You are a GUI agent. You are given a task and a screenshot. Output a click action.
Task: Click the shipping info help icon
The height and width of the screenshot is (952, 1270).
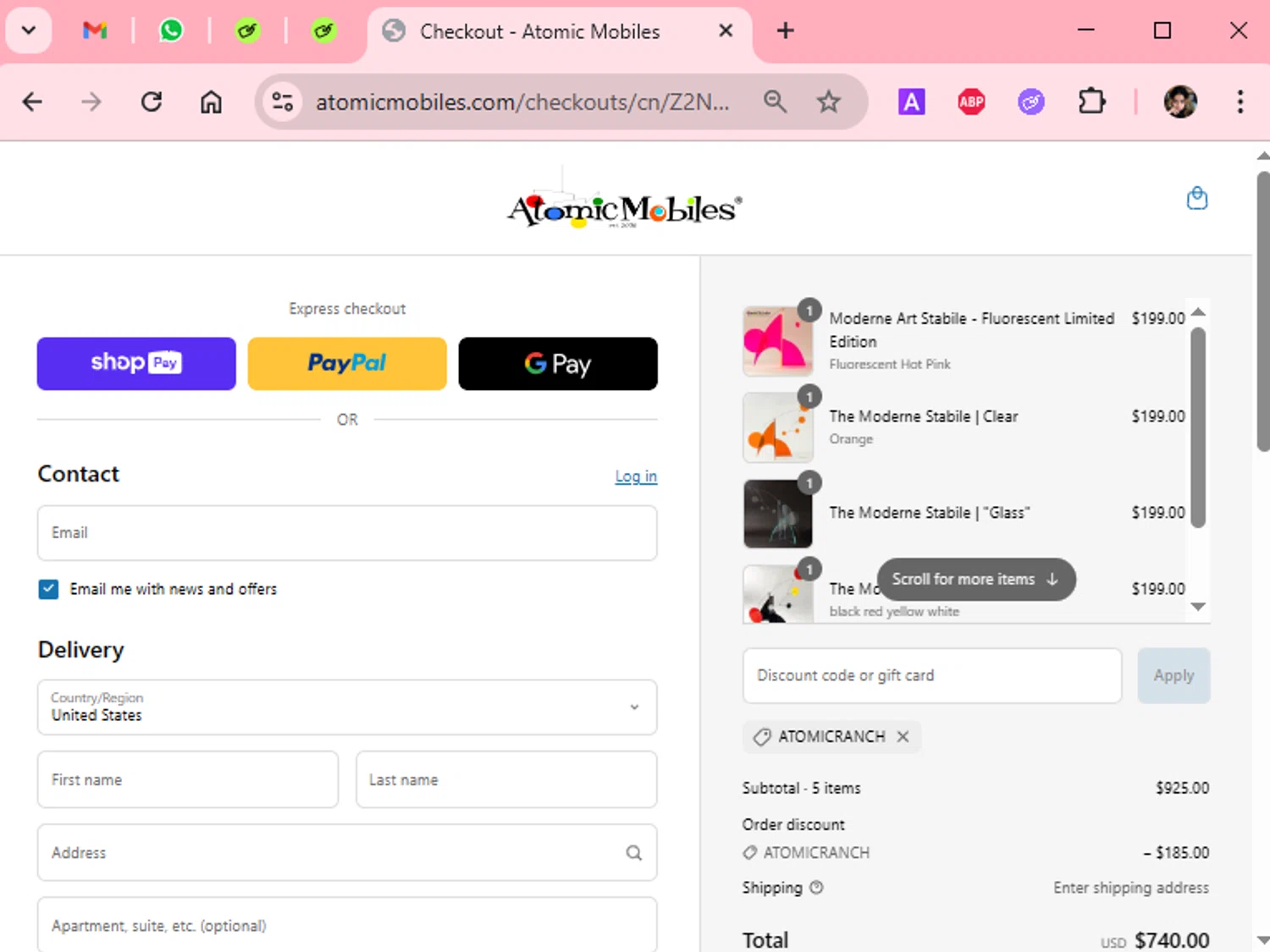[x=816, y=888]
